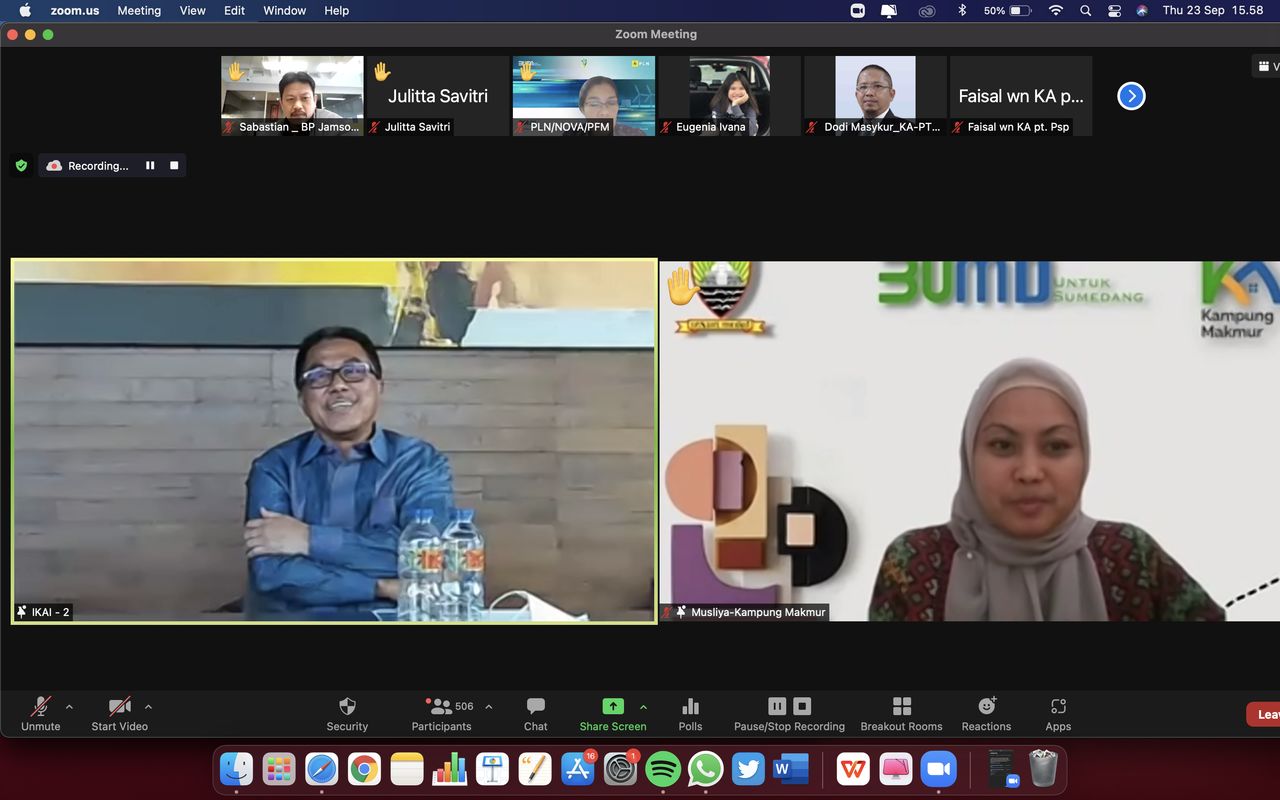Image resolution: width=1280 pixels, height=800 pixels.
Task: Click Musliya-Kampung Makmur video panel
Action: (x=970, y=441)
